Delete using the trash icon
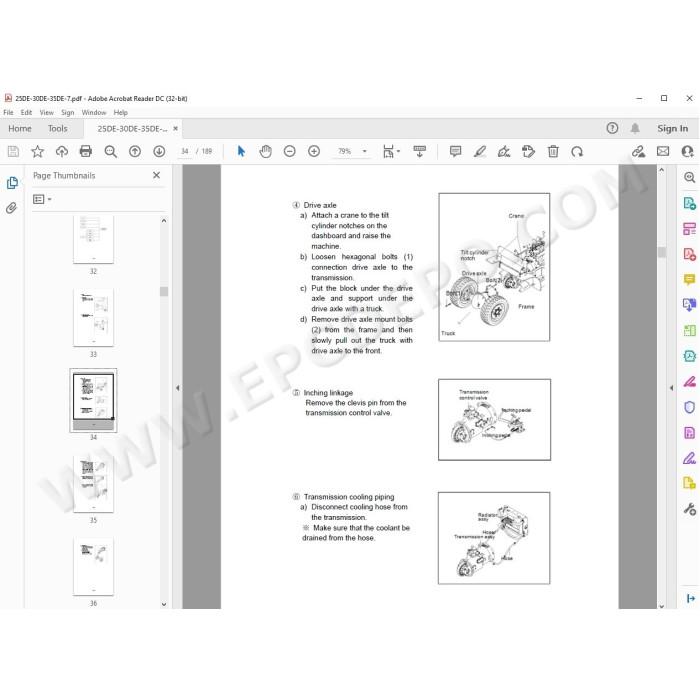This screenshot has height=700, width=700. [553, 152]
